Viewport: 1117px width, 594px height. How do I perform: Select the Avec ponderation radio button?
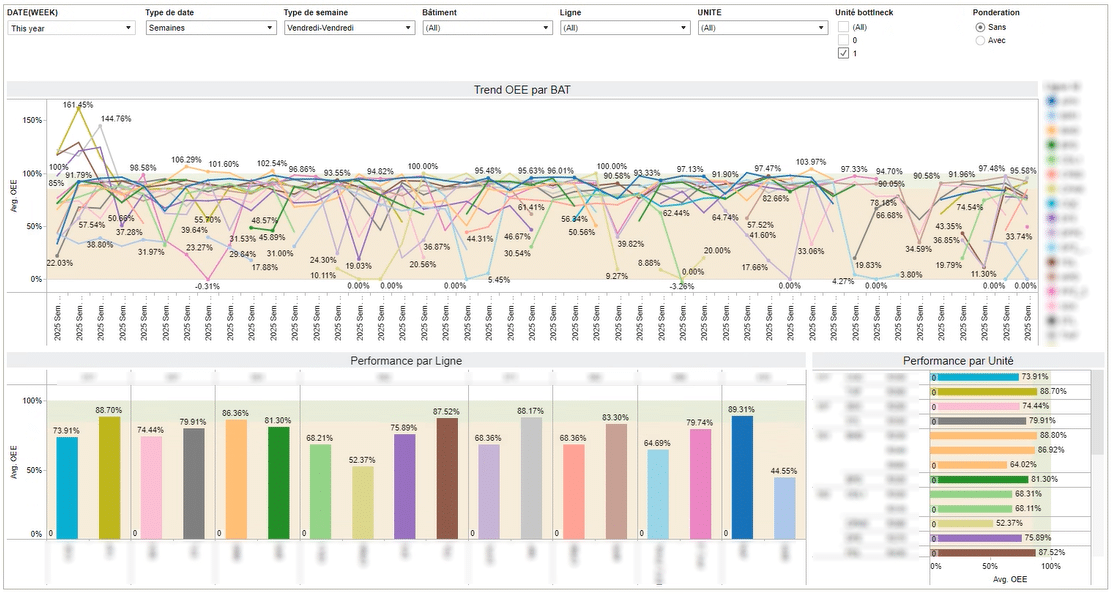(978, 41)
